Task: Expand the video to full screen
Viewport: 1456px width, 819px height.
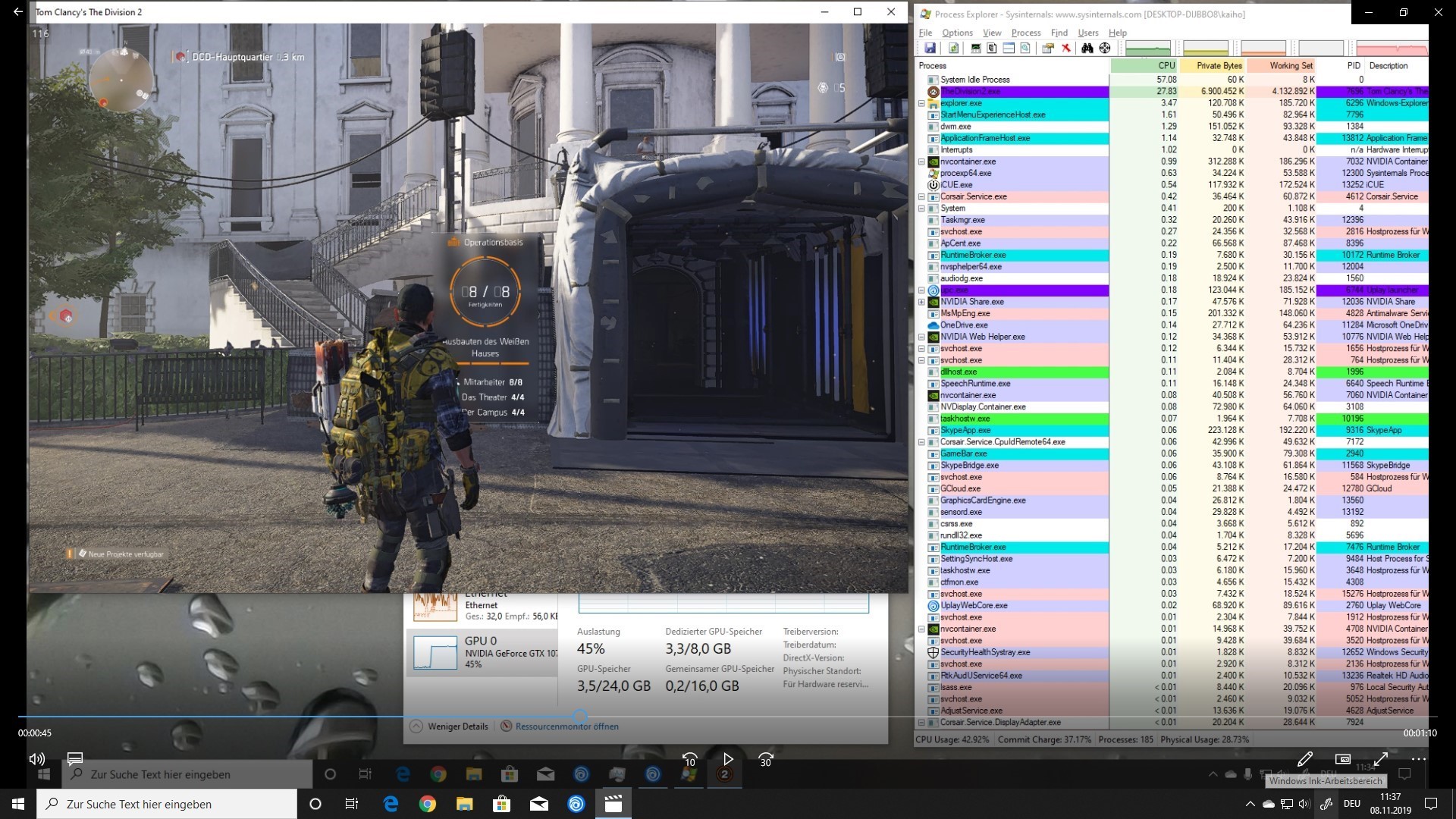Action: (x=1381, y=758)
